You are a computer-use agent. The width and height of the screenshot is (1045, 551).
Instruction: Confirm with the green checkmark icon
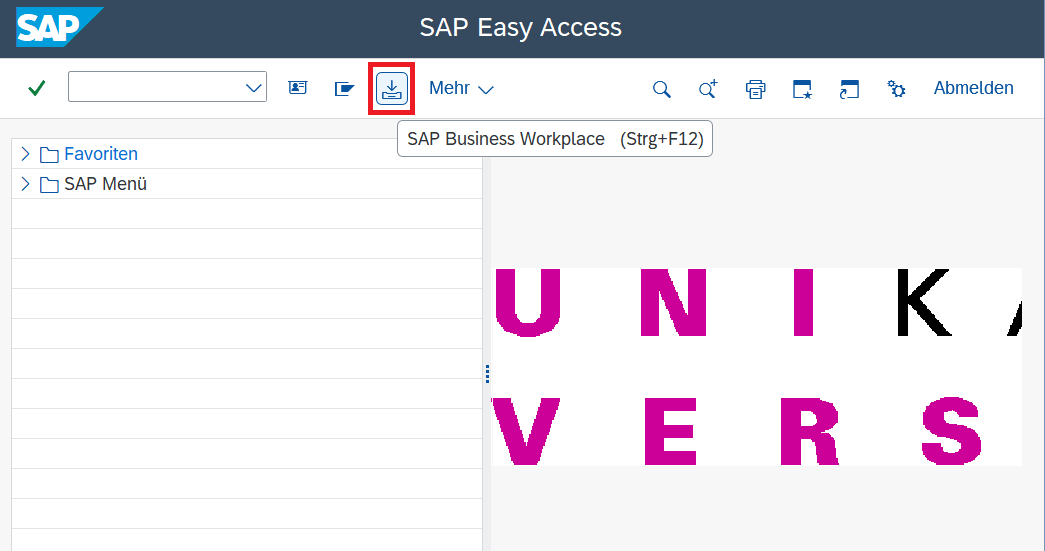point(37,88)
